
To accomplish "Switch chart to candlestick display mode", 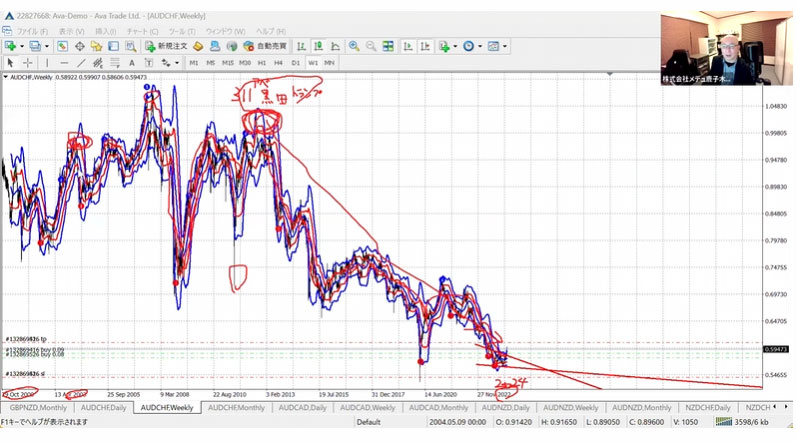I will 316,46.
